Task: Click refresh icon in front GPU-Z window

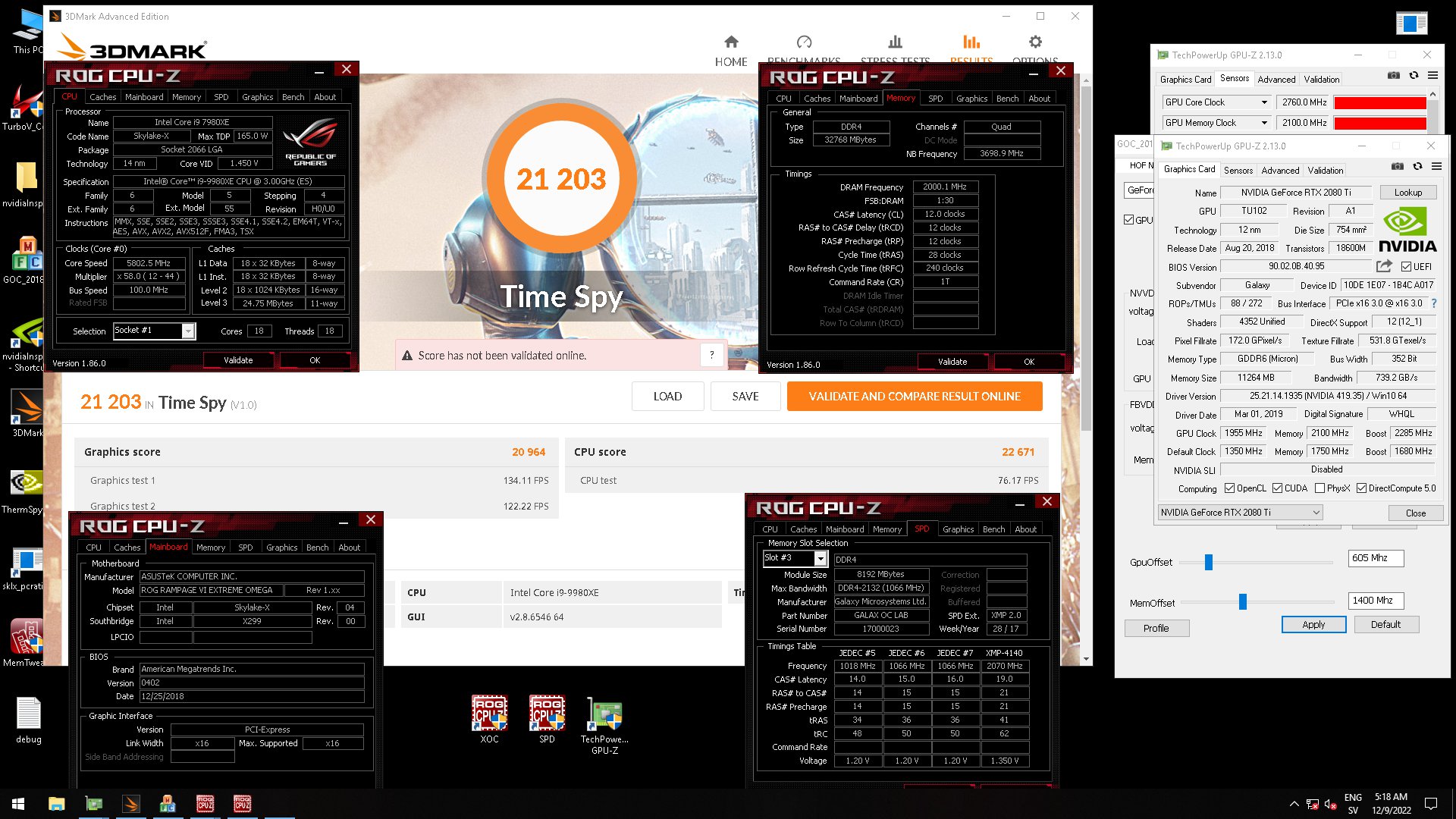Action: point(1417,166)
